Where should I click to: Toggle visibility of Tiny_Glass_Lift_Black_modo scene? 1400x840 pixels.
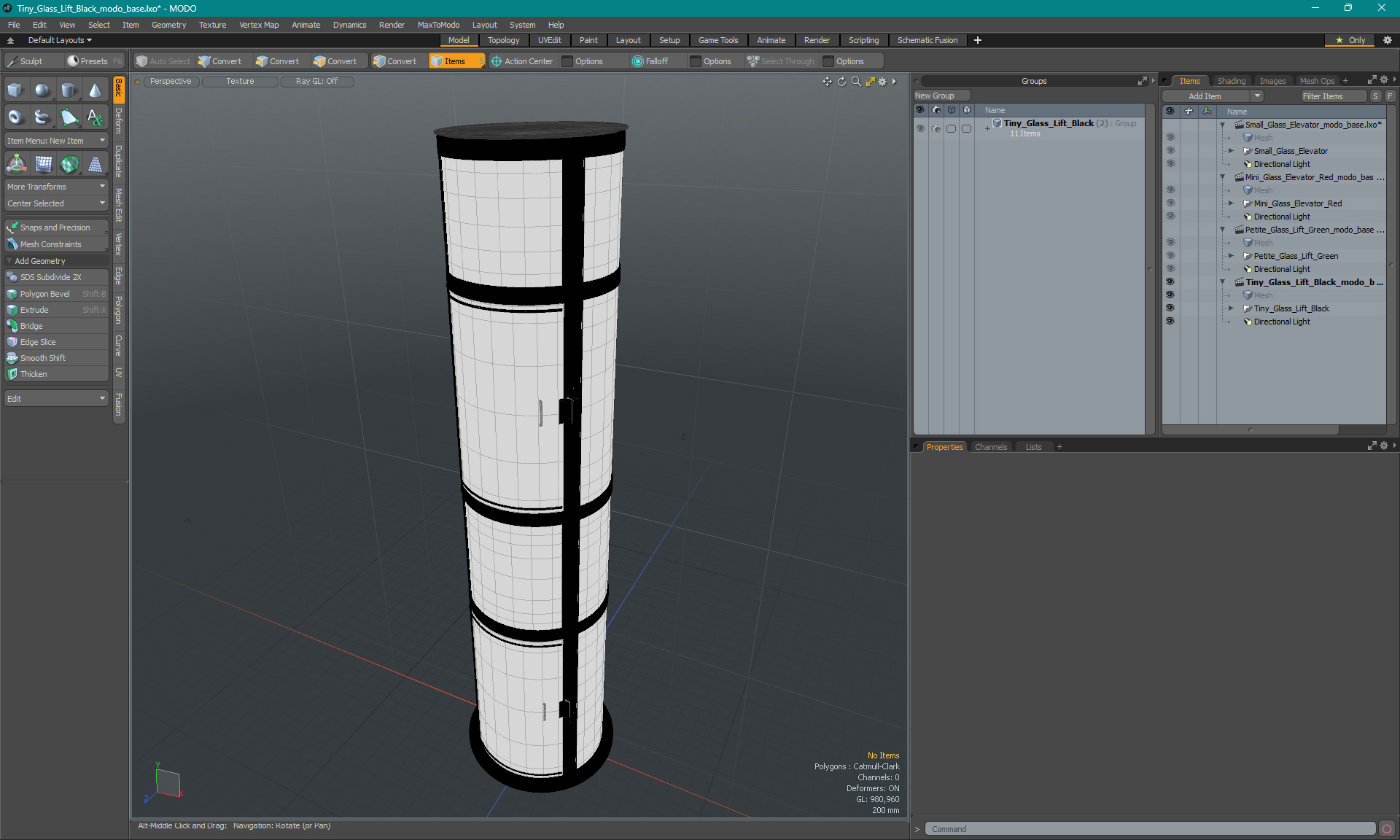[x=1170, y=281]
